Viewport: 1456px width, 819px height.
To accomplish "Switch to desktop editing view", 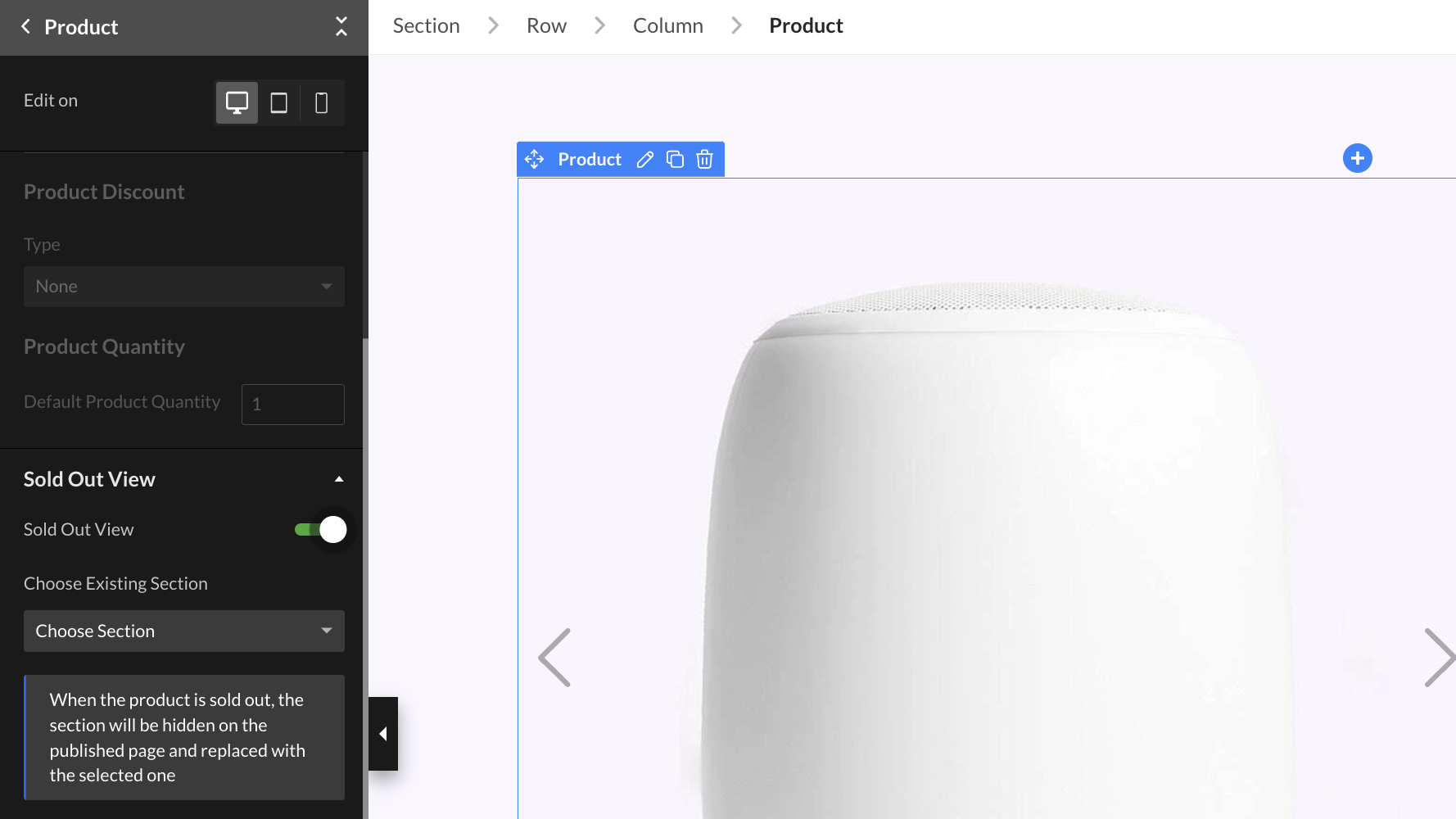I will (237, 102).
